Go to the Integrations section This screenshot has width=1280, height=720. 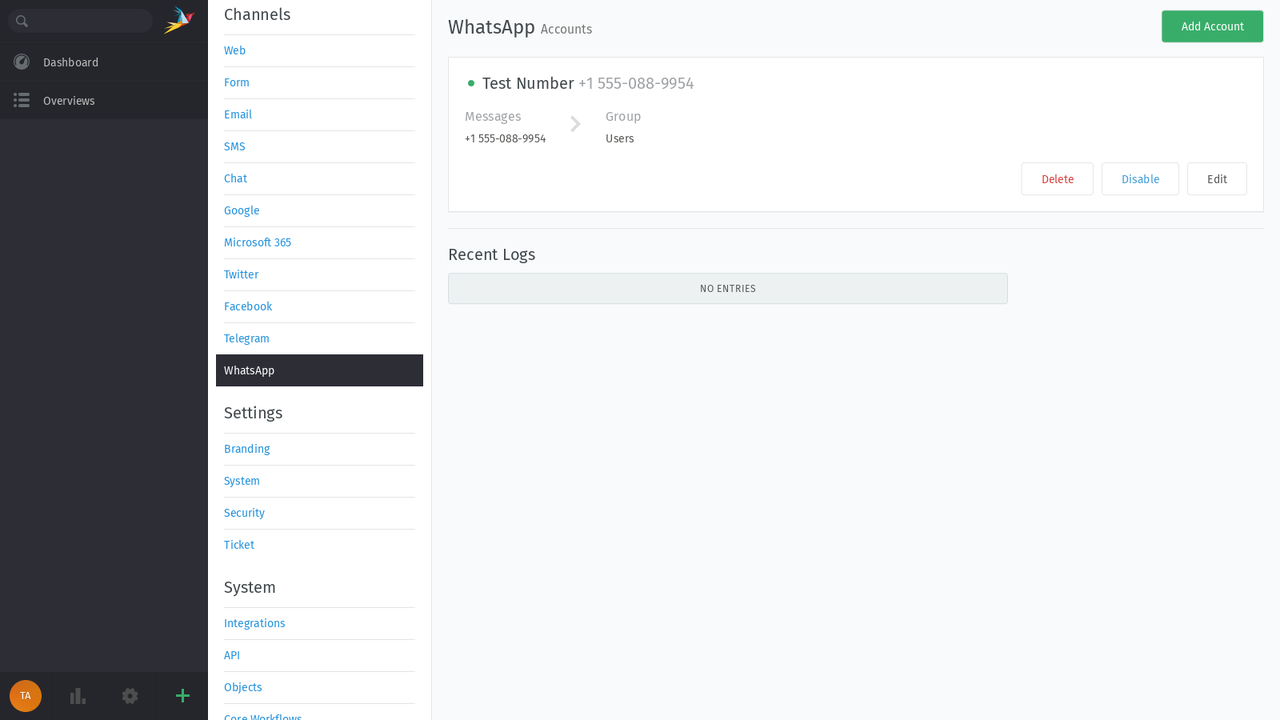tap(254, 623)
